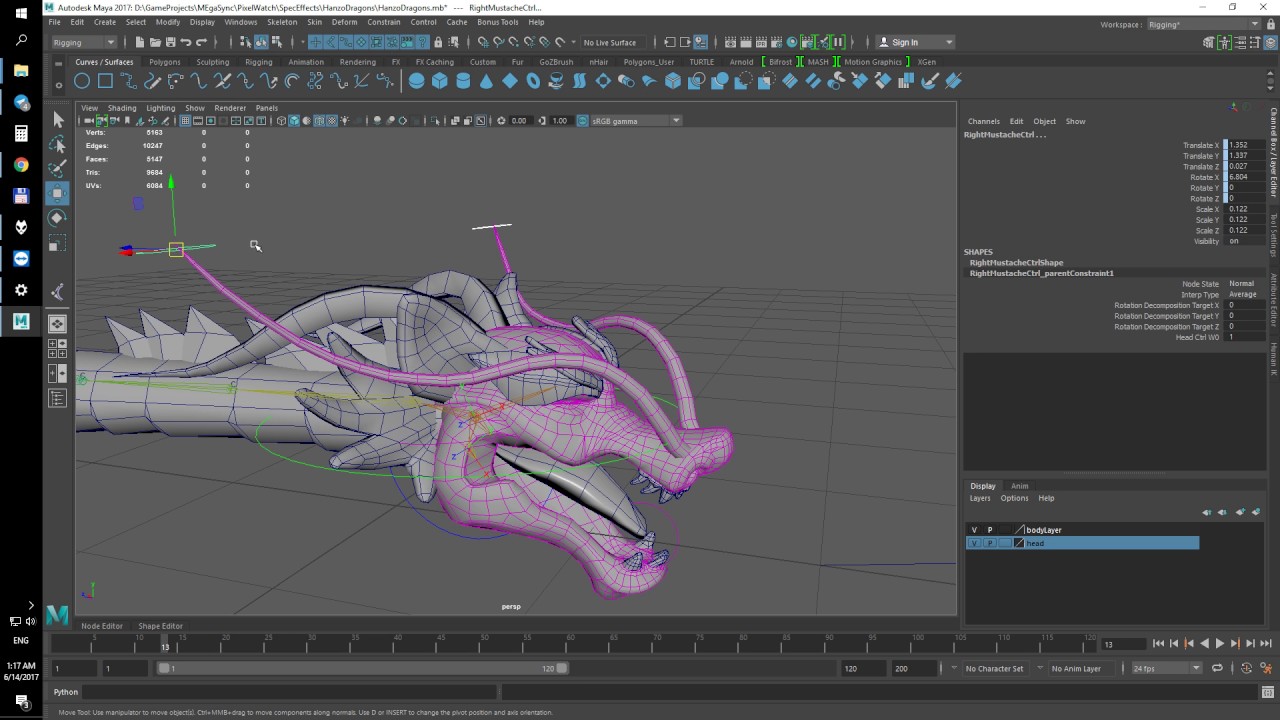Create a NURBS cylinder from the shelf
1280x720 pixels.
[463, 81]
